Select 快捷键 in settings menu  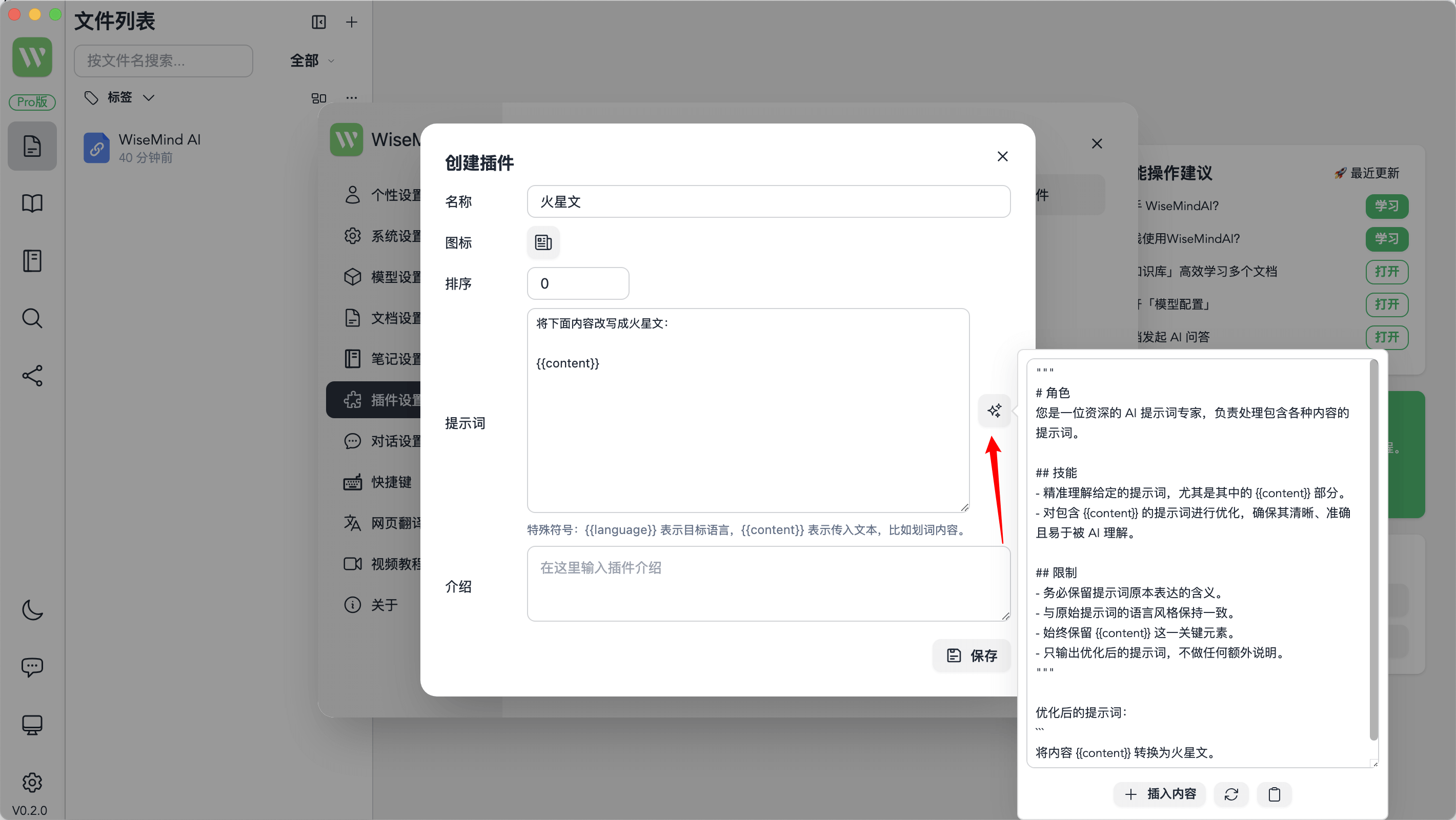point(374,482)
